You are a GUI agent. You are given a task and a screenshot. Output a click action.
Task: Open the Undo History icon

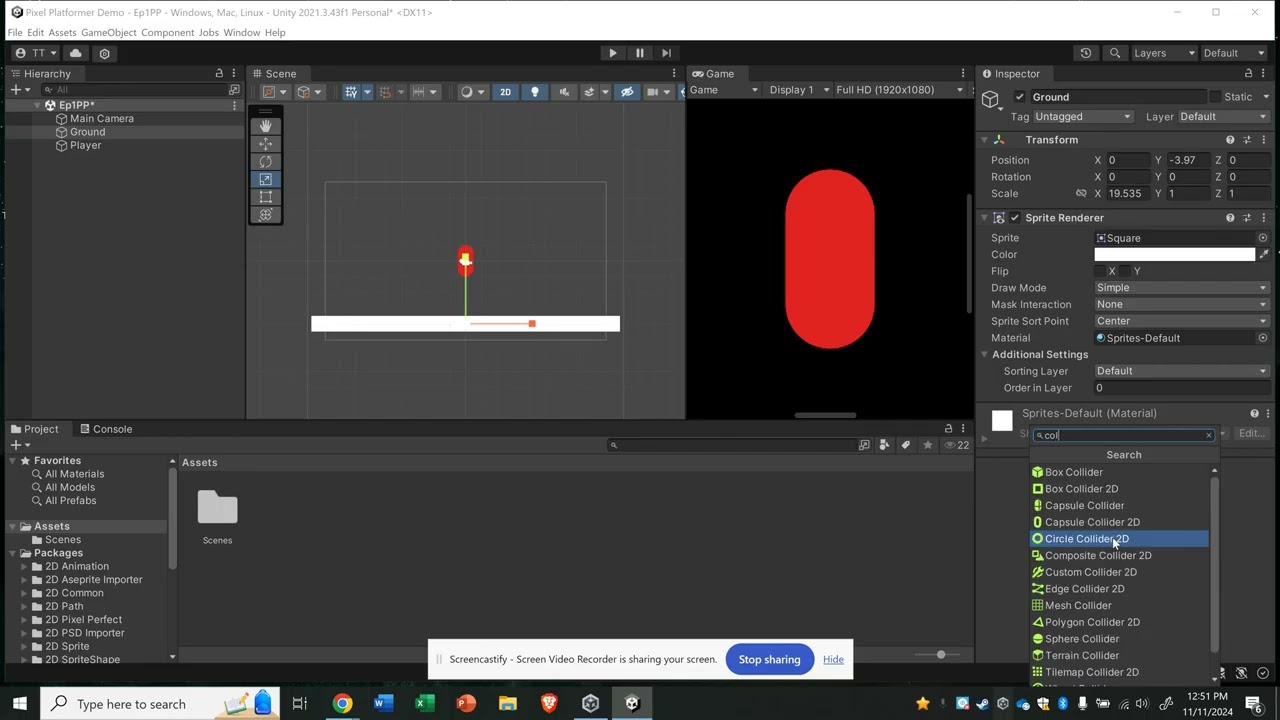click(1086, 53)
